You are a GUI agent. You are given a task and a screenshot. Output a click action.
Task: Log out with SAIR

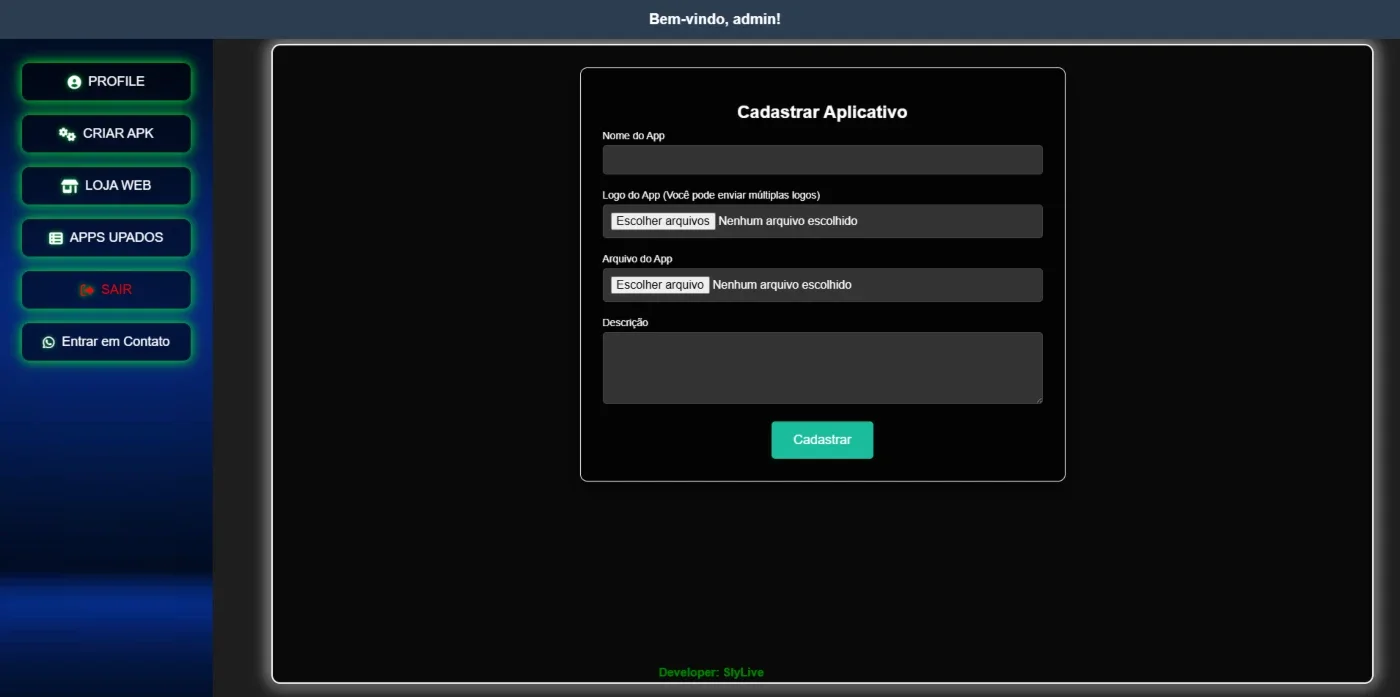(x=106, y=290)
